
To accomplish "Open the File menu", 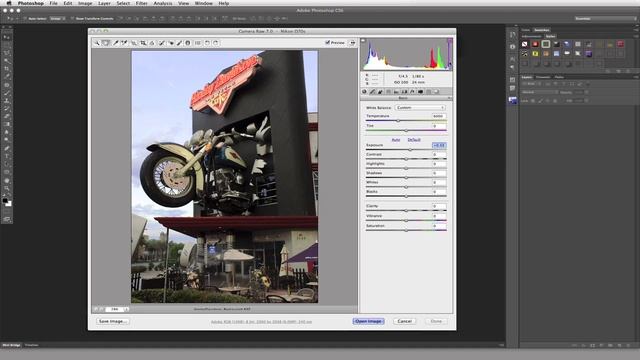I will pyautogui.click(x=53, y=3).
